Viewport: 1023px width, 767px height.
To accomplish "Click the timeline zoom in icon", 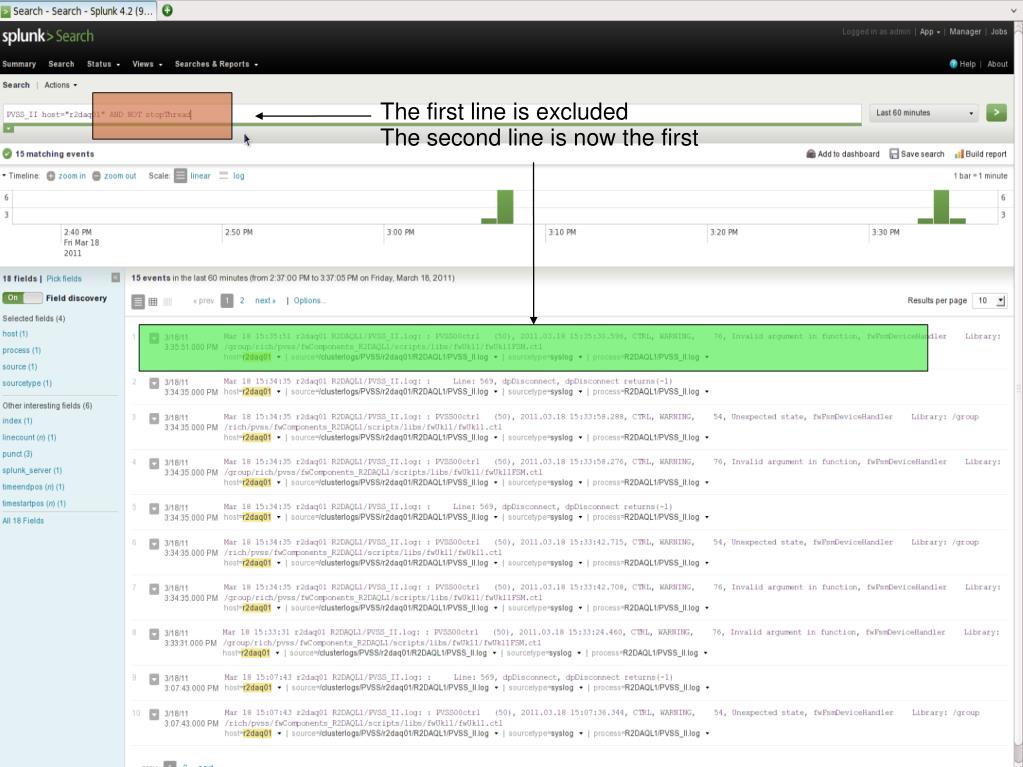I will (51, 176).
